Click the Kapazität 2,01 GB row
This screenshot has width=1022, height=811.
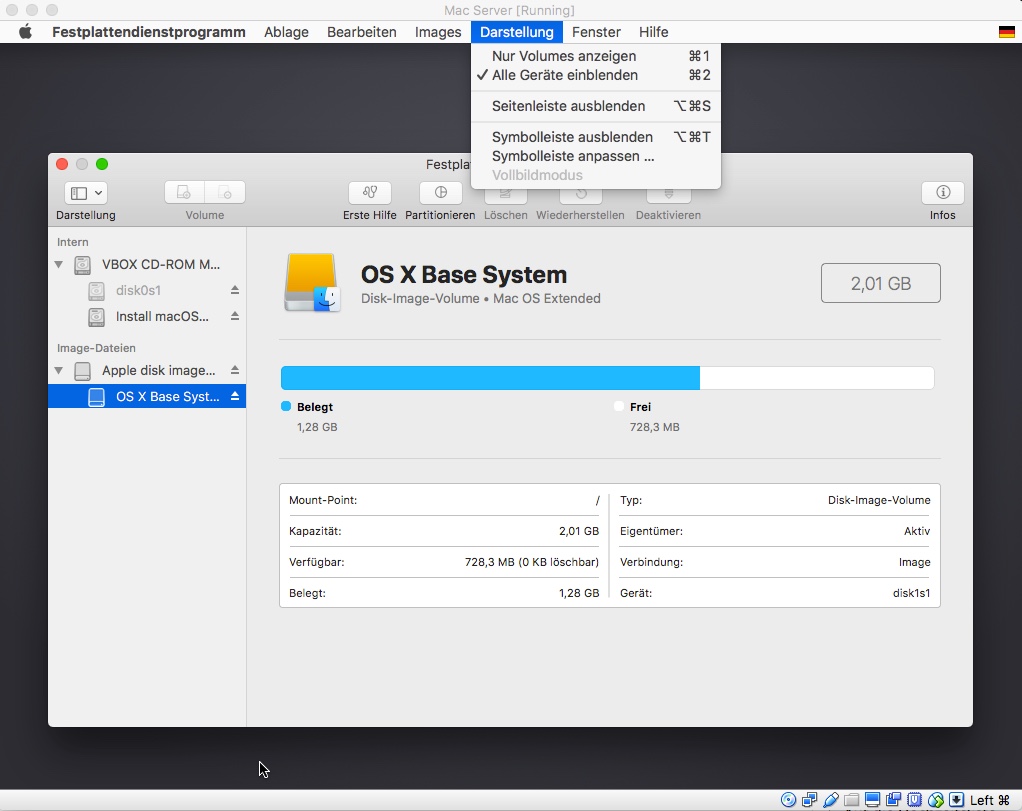[444, 531]
